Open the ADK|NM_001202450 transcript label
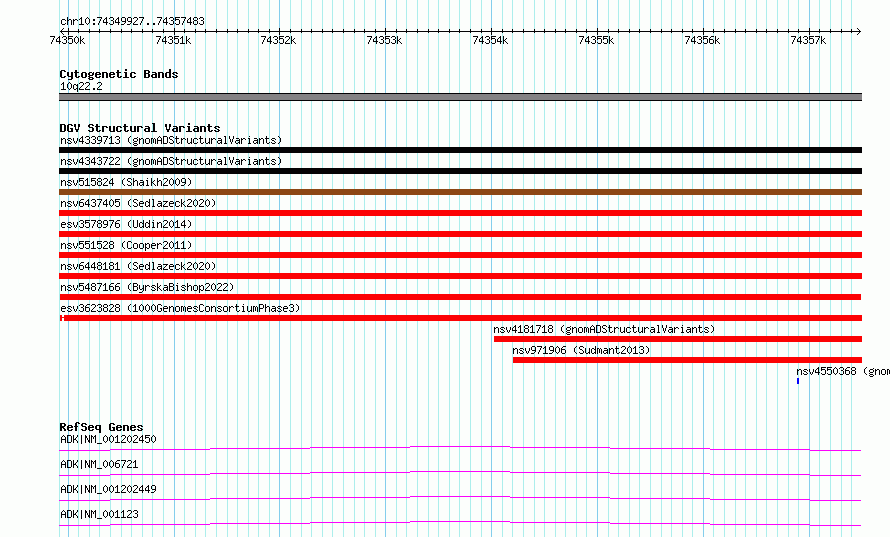This screenshot has width=890, height=537. tap(108, 439)
